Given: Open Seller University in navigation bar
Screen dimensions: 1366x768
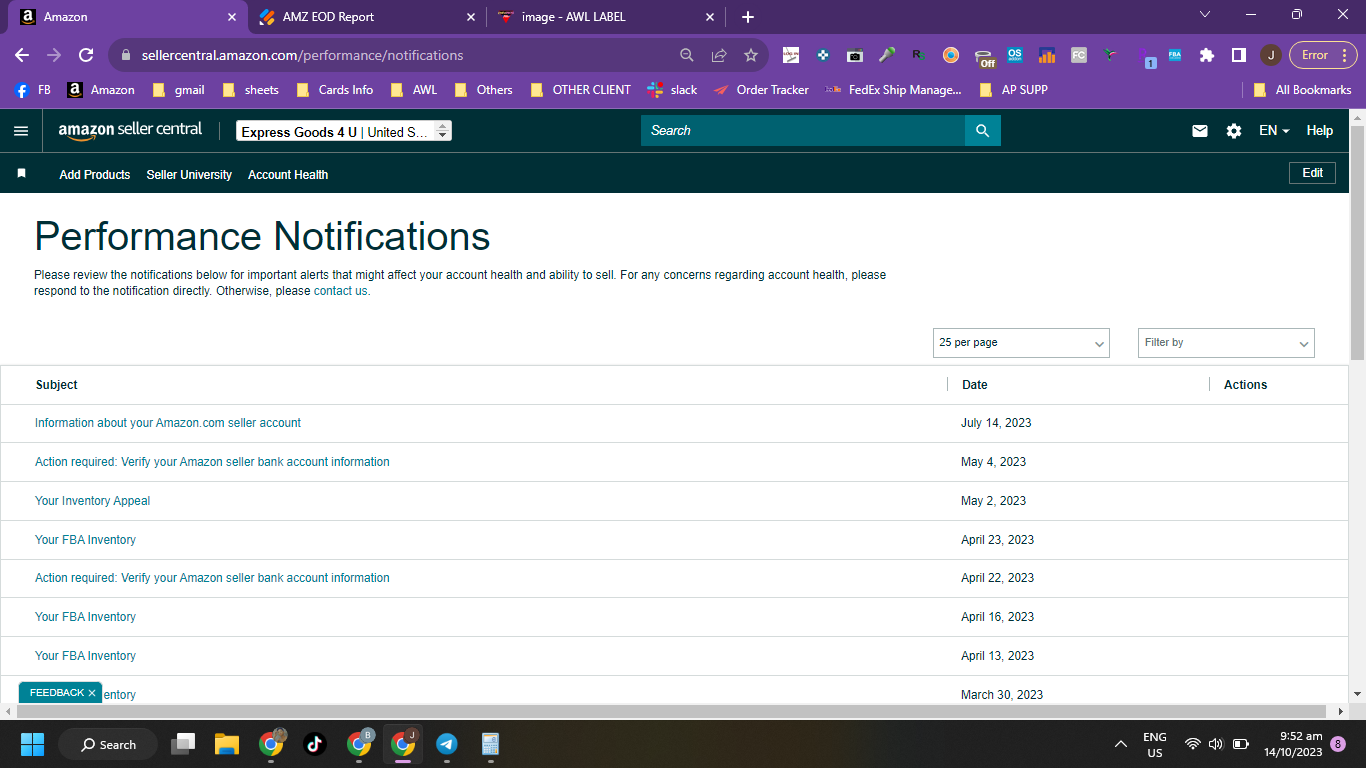Looking at the screenshot, I should click(x=189, y=175).
